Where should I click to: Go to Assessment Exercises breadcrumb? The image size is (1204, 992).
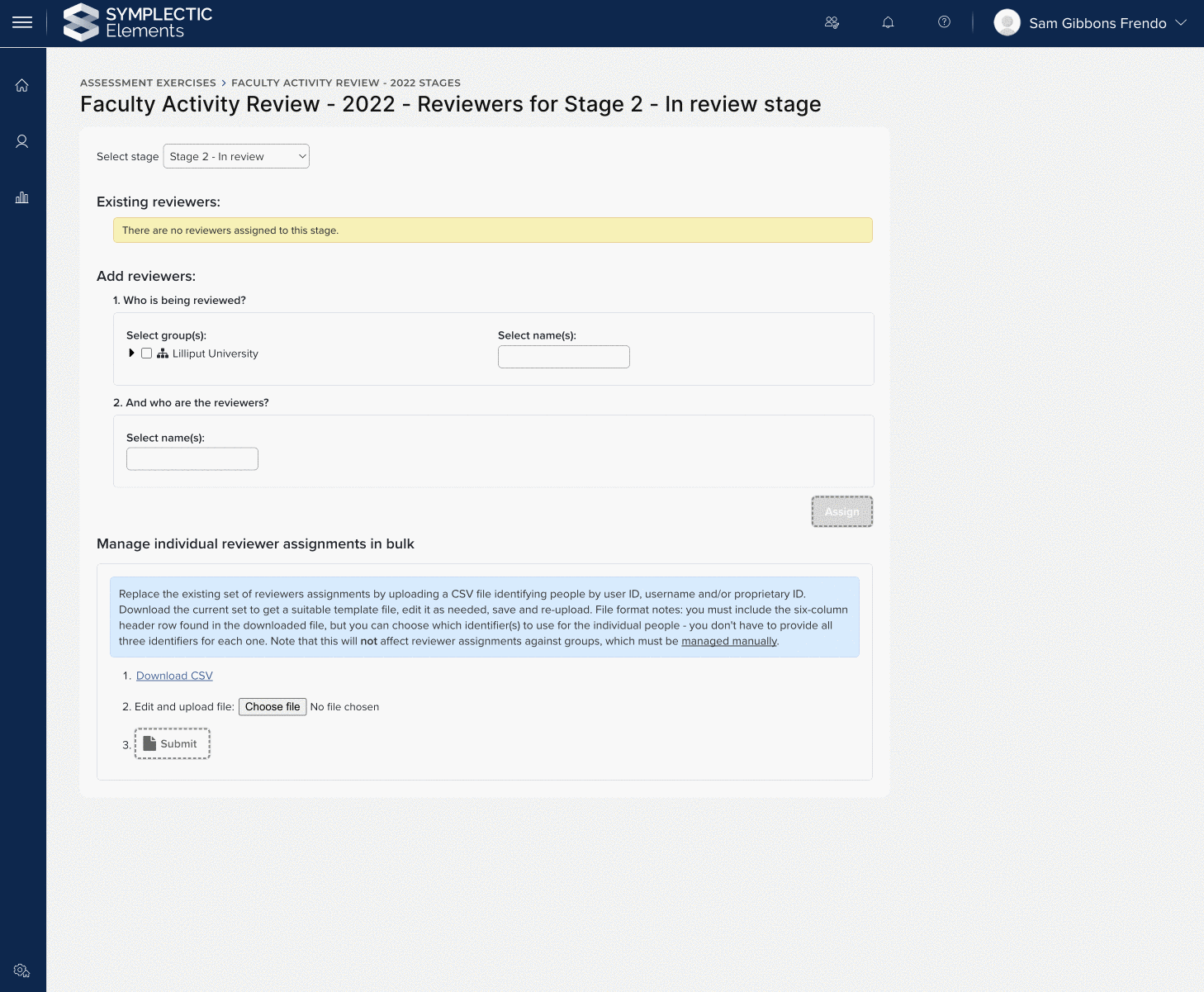coord(148,83)
